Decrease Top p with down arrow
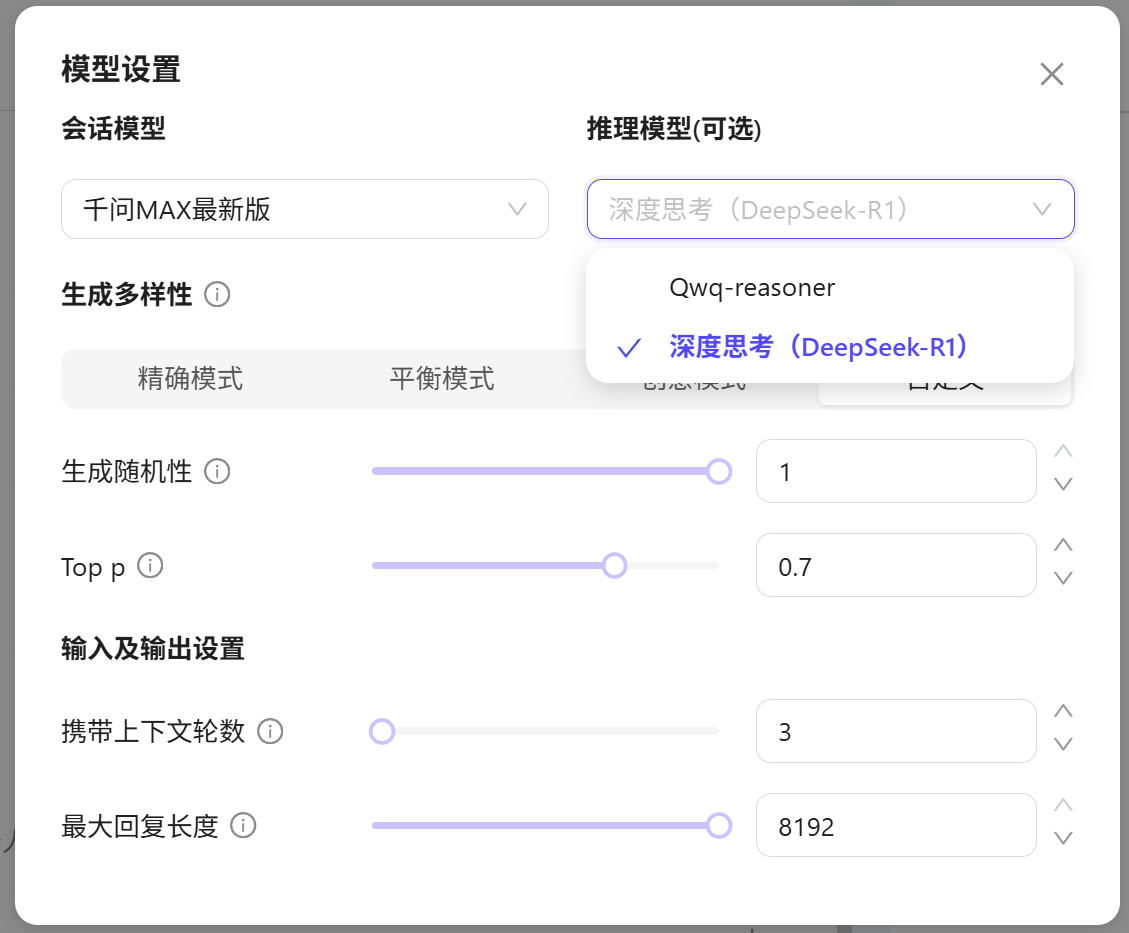Viewport: 1129px width, 933px height. (1063, 578)
